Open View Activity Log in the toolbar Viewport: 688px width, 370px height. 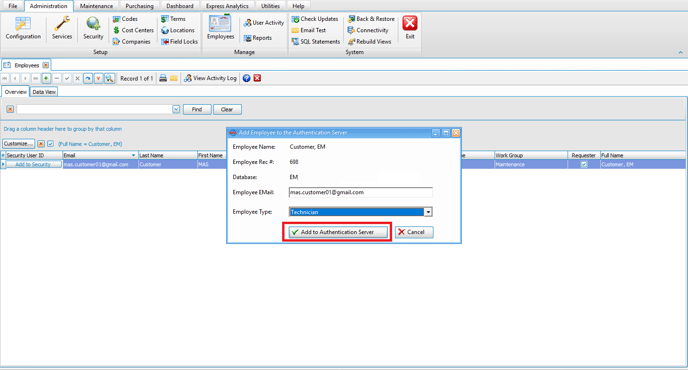[211, 78]
